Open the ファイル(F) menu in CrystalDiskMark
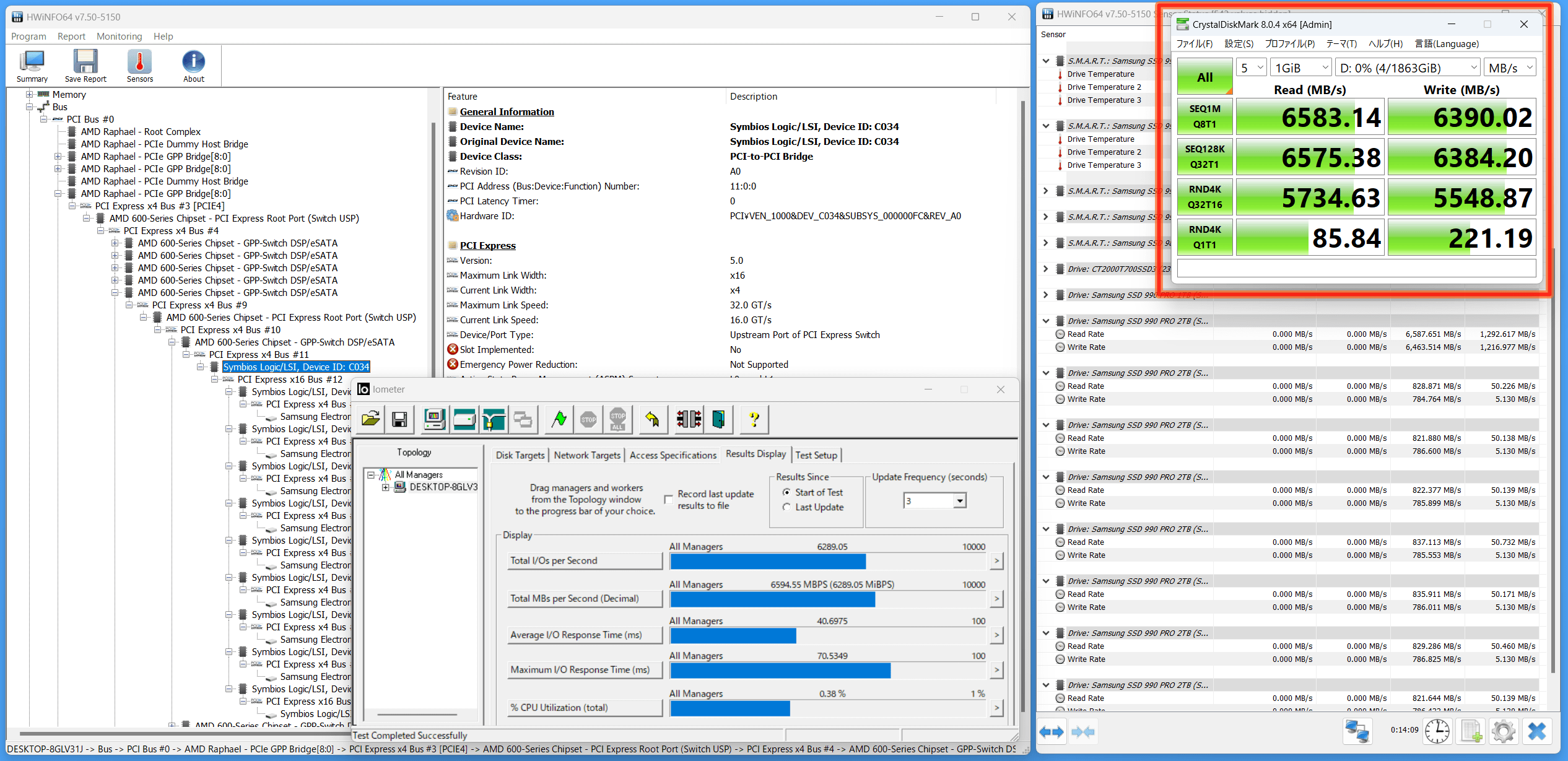1568x761 pixels. (x=1195, y=44)
